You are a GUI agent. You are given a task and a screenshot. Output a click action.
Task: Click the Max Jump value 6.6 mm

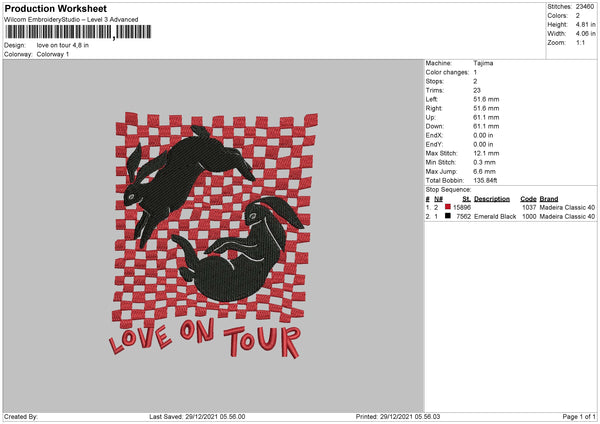tap(484, 171)
